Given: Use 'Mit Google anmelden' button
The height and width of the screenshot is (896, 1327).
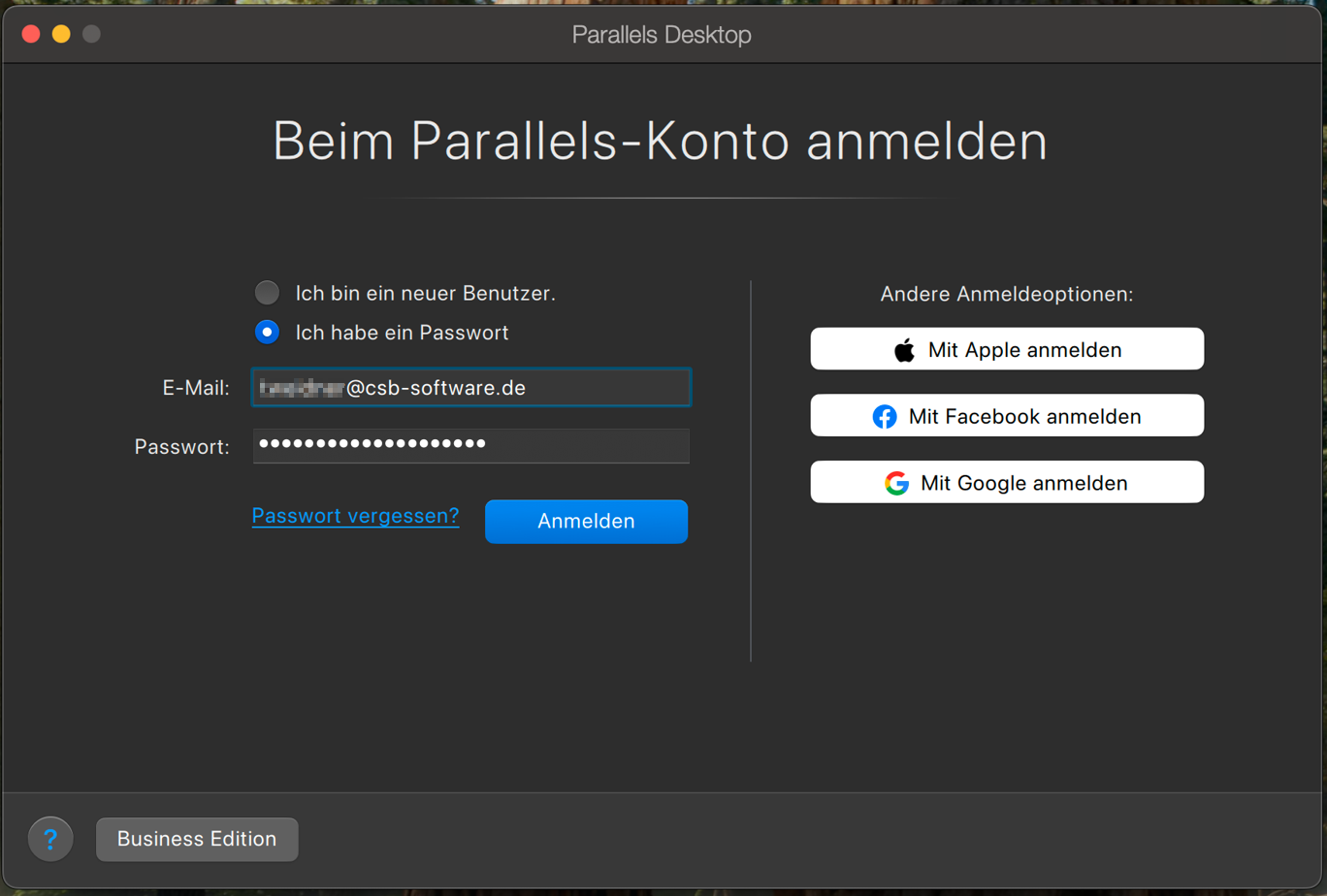Looking at the screenshot, I should pyautogui.click(x=1007, y=482).
